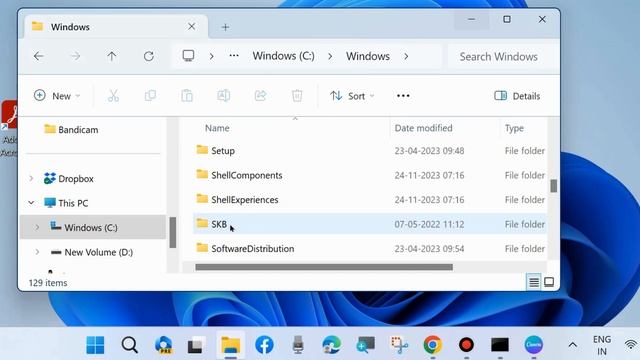Expand the Windows (C:) drive node
Image resolution: width=640 pixels, height=360 pixels.
[x=37, y=227]
